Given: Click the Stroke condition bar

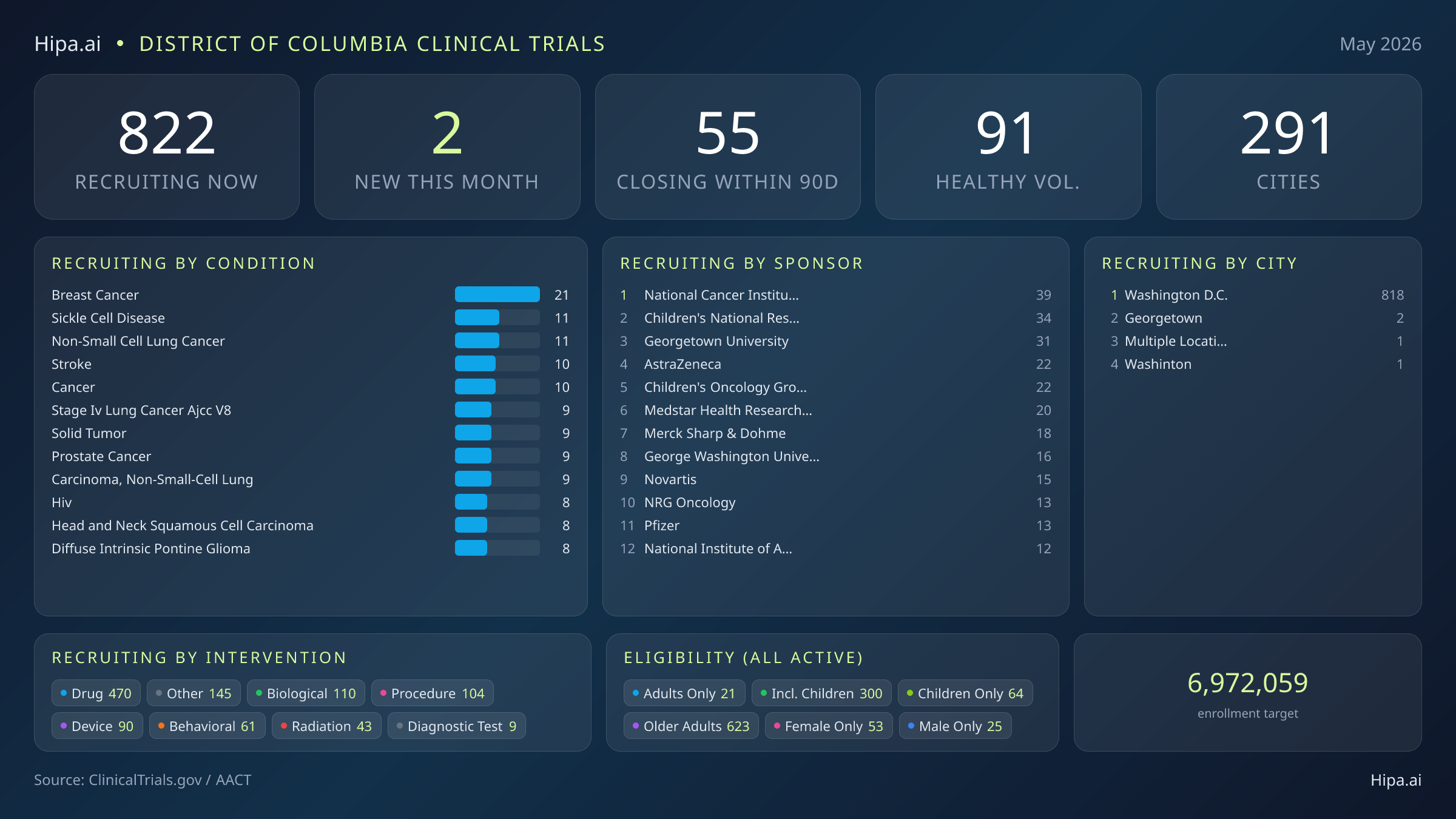Looking at the screenshot, I should (497, 364).
